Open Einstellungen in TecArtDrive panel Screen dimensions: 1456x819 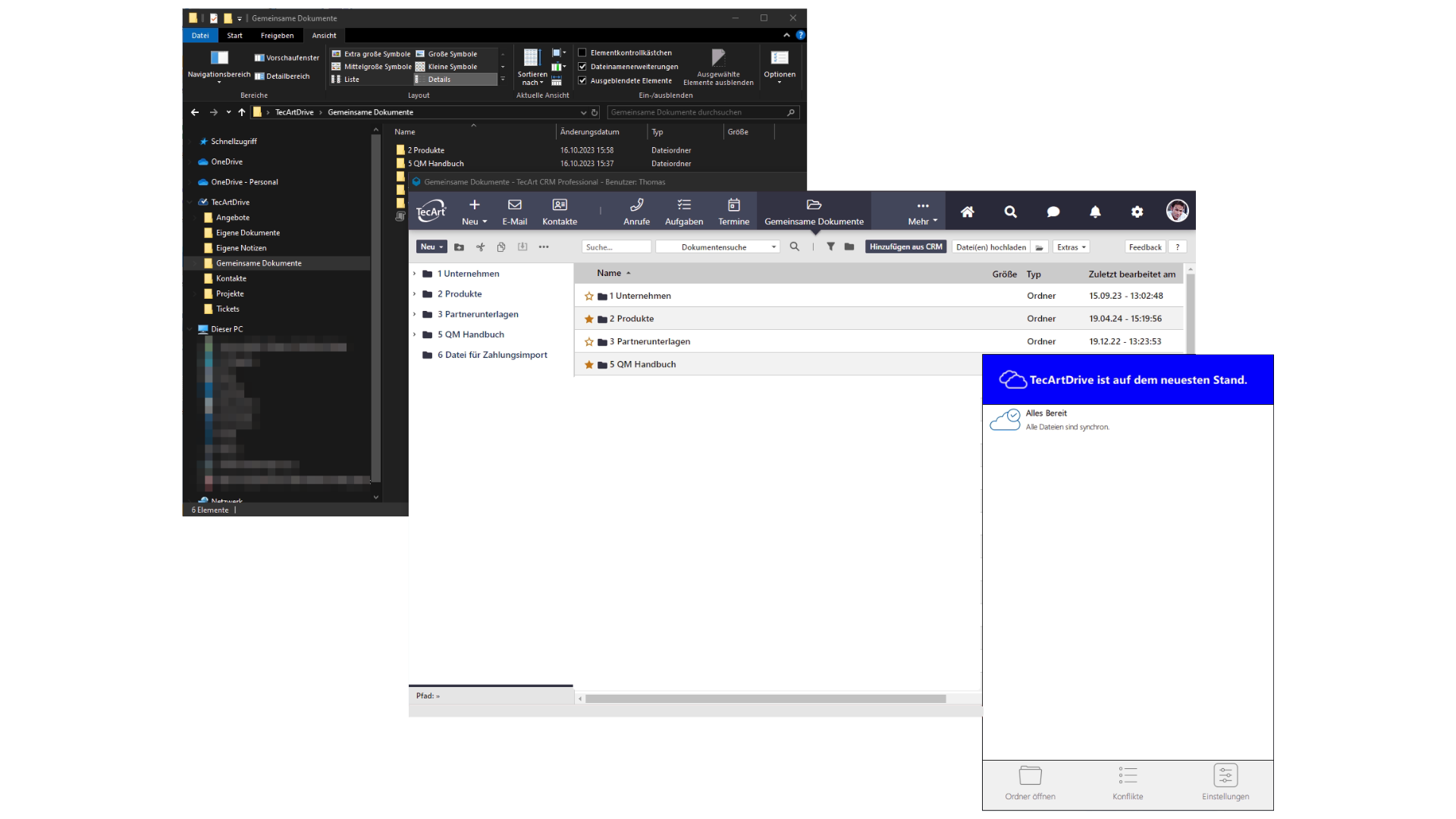tap(1225, 783)
